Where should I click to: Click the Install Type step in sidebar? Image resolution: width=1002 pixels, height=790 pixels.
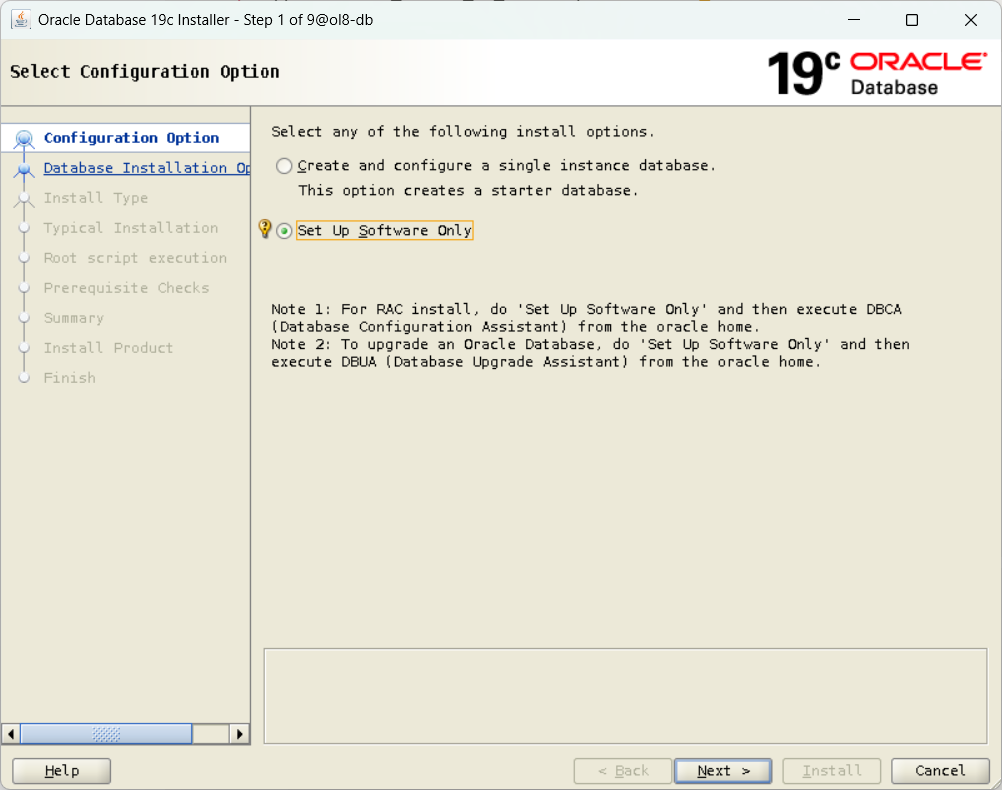point(96,198)
